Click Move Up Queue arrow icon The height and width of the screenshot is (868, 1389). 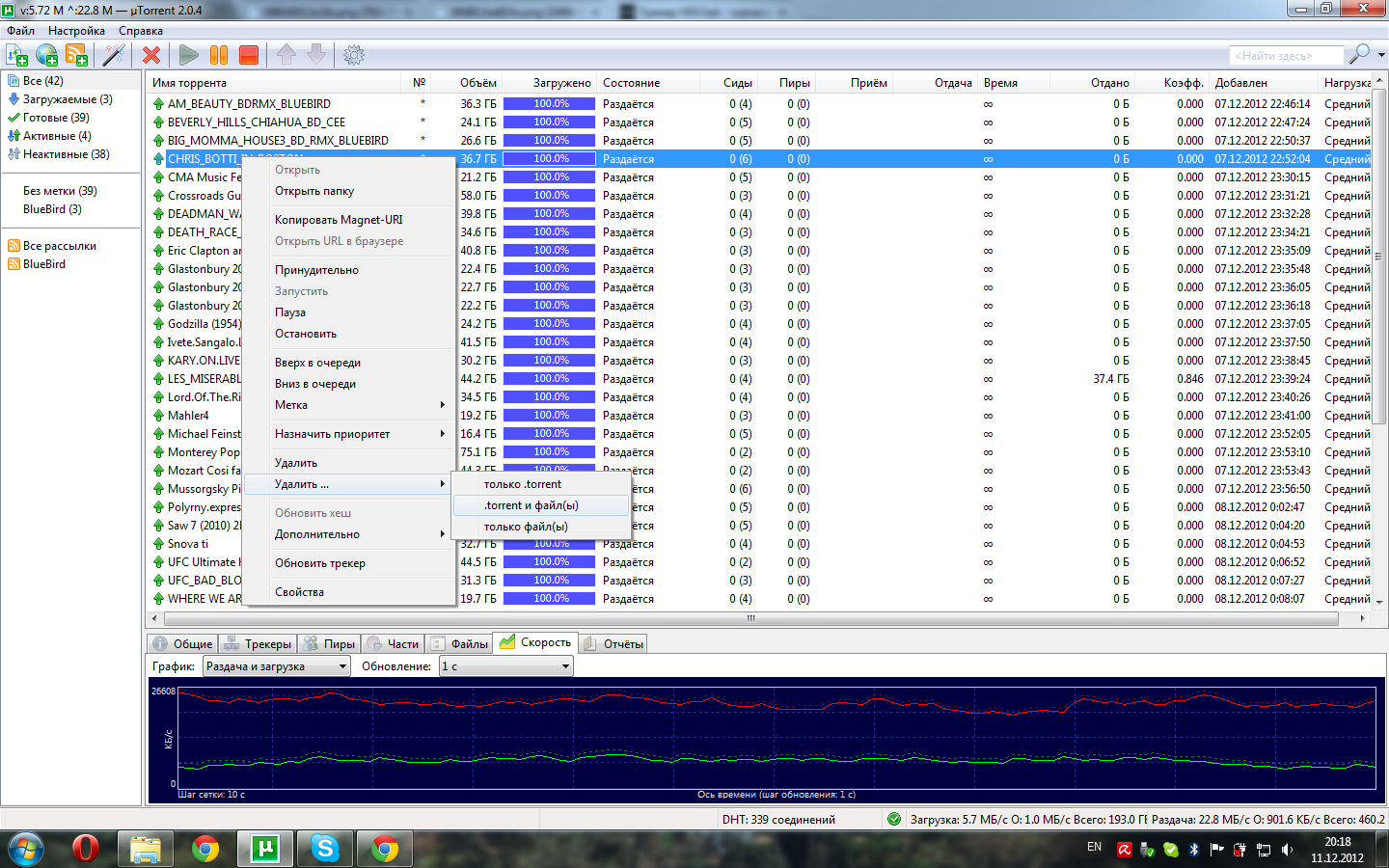pyautogui.click(x=286, y=54)
